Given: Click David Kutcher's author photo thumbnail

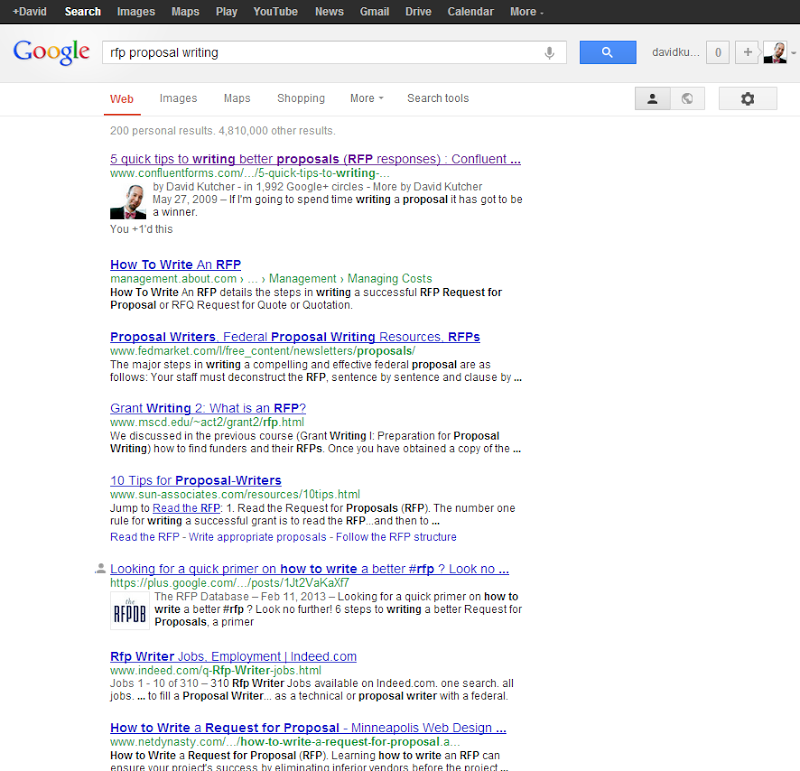Looking at the screenshot, I should coord(128,202).
